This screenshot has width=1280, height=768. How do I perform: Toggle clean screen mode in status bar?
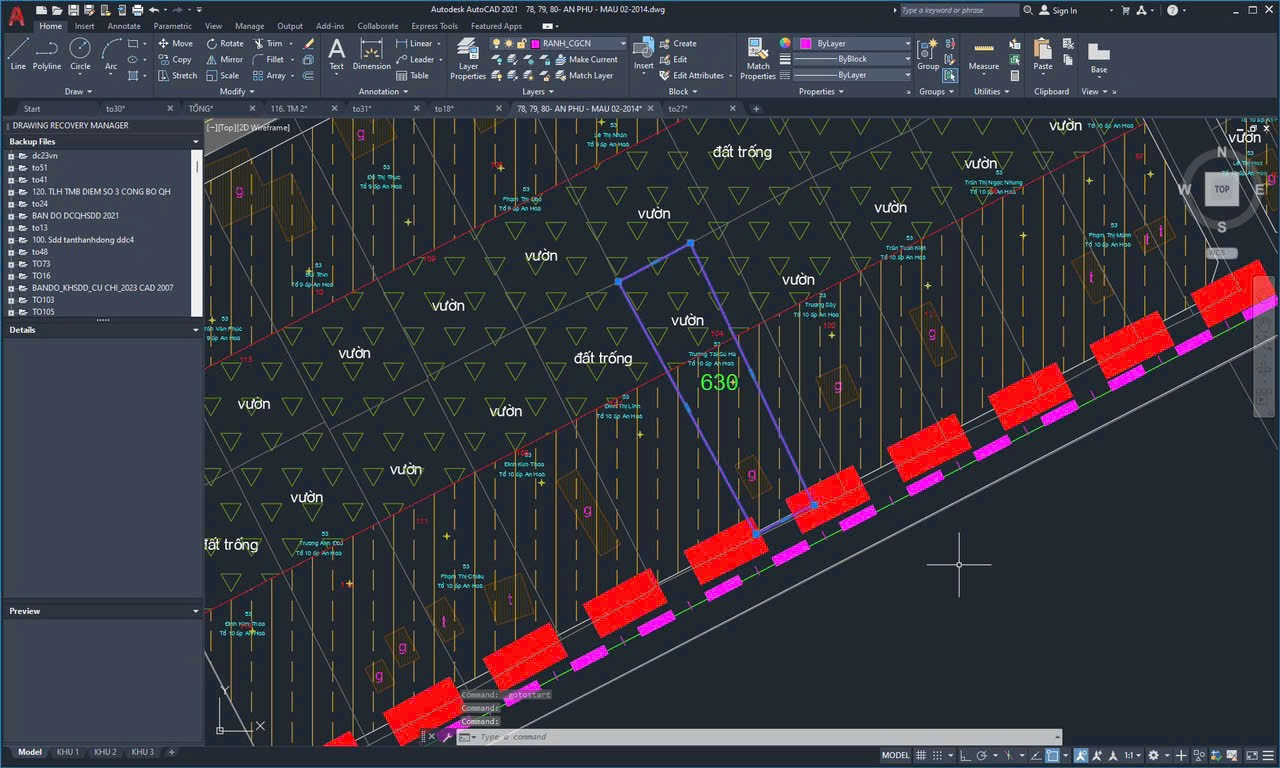point(1250,755)
